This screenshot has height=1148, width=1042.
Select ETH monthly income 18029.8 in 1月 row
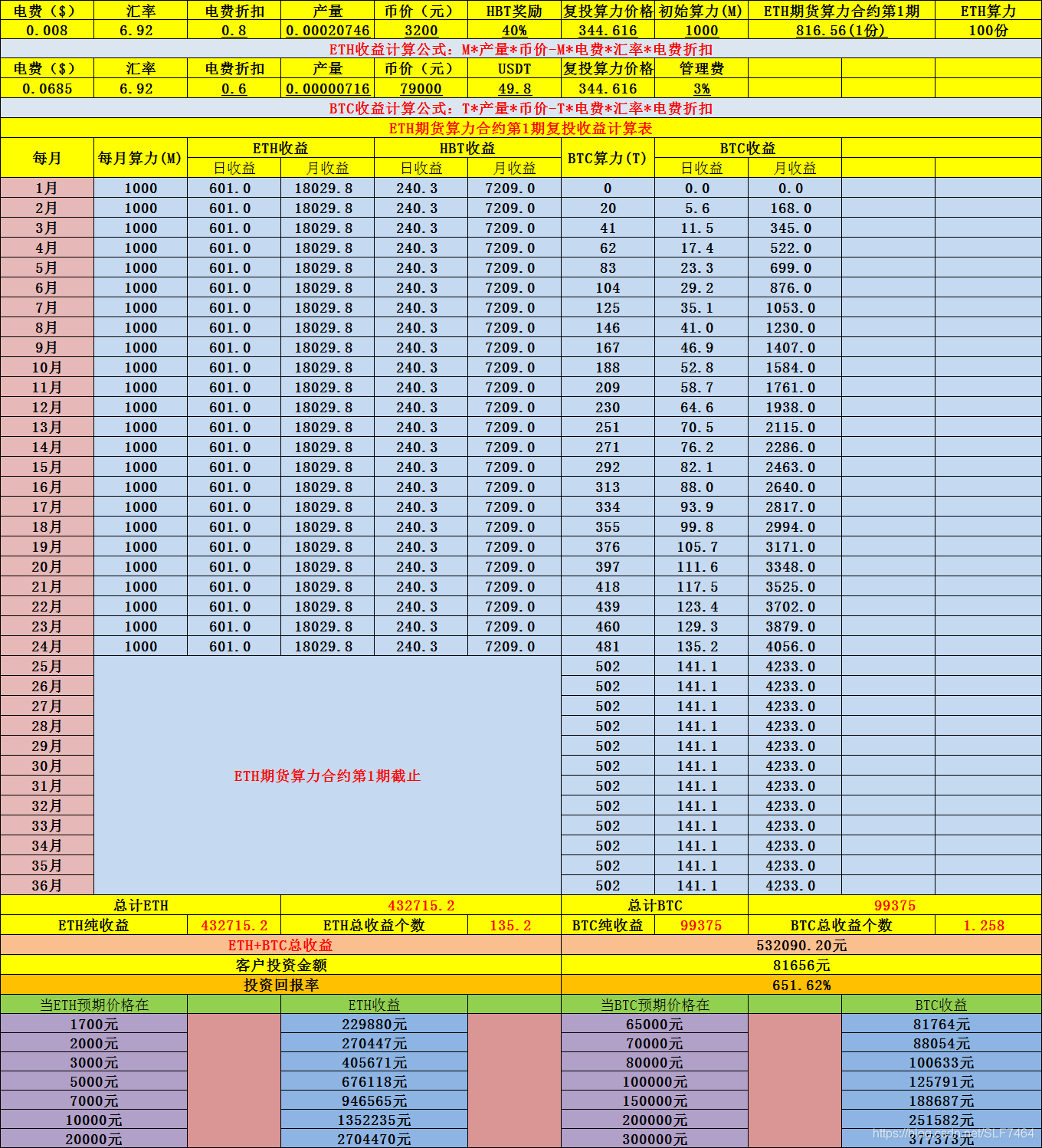[327, 189]
